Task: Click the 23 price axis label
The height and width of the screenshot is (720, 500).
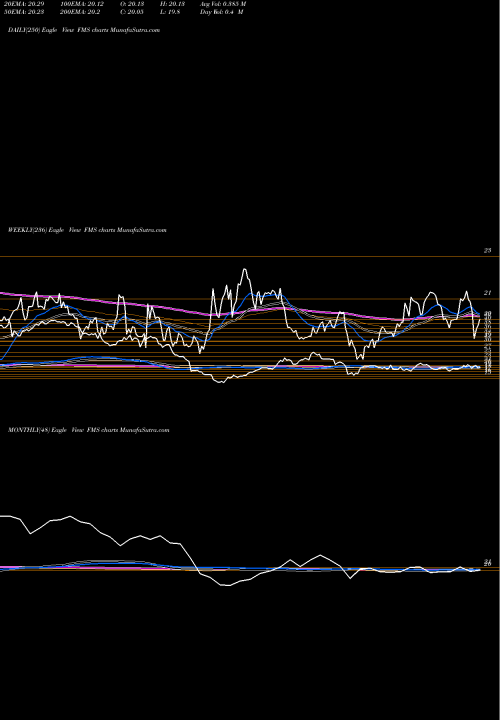Action: pyautogui.click(x=487, y=250)
